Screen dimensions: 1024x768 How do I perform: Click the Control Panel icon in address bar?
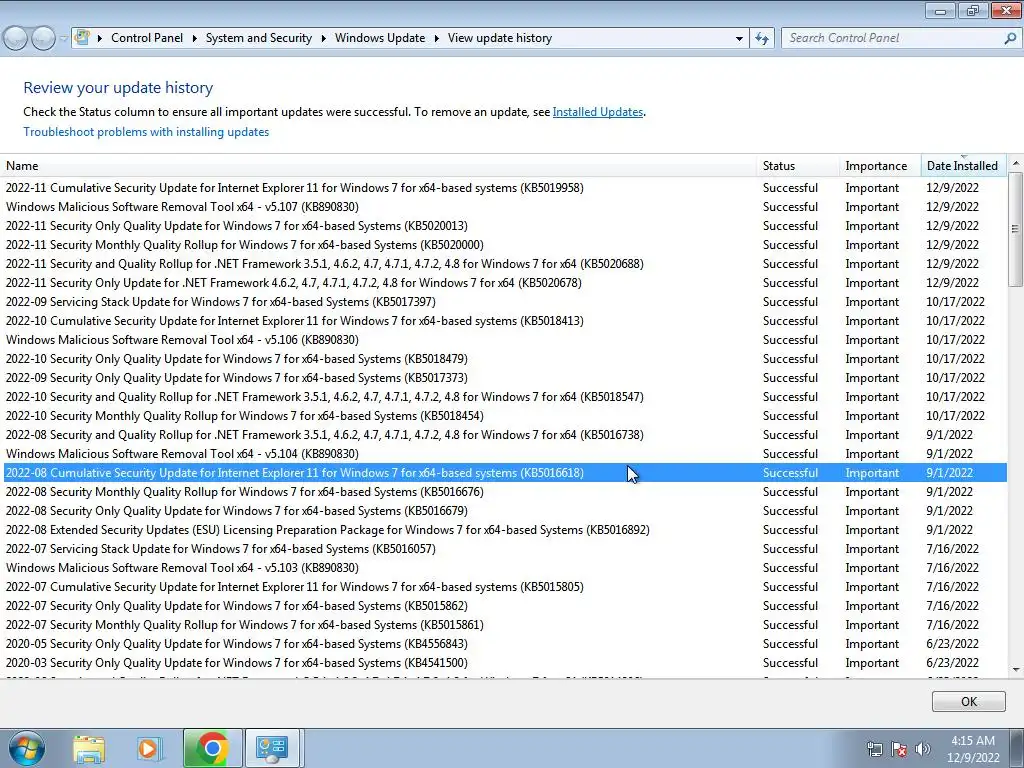pos(82,37)
